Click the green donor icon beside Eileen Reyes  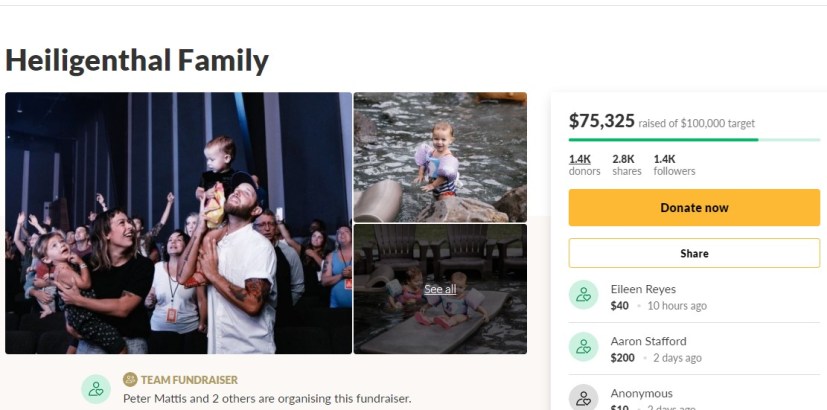point(584,296)
